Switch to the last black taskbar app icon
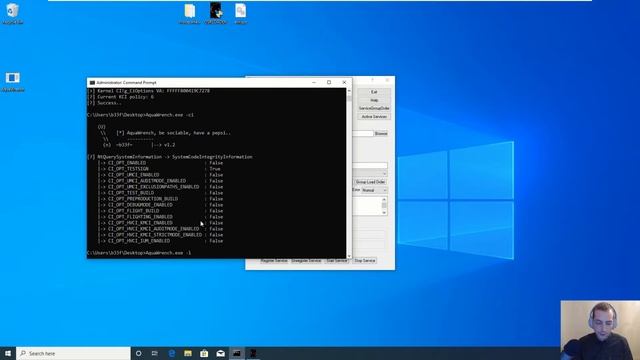Viewport: 640px width, 360px height. pos(253,353)
